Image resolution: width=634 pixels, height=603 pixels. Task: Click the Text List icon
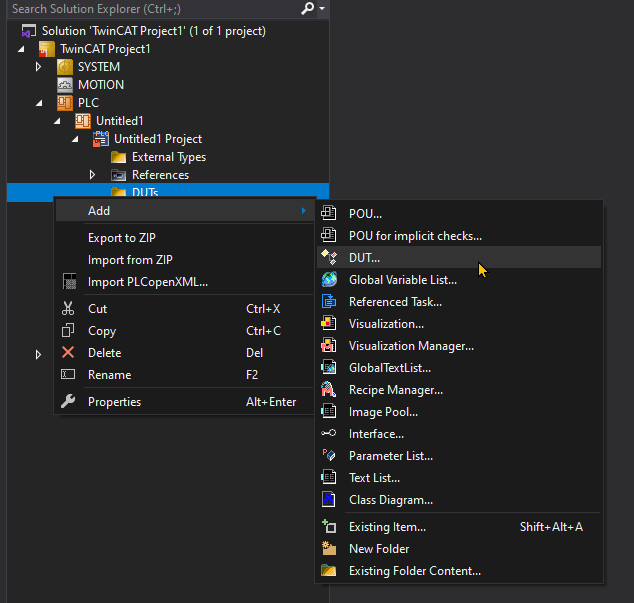pos(329,477)
